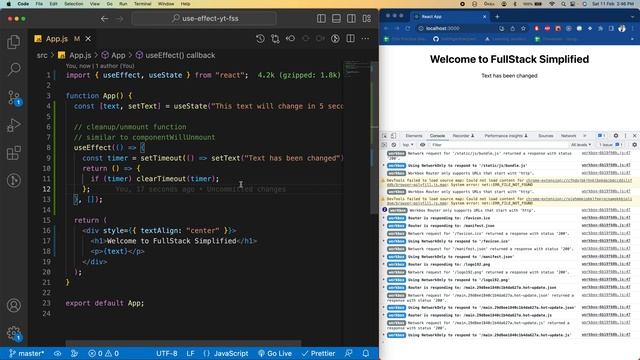Open the Recorder tab in DevTools
Image resolution: width=640 pixels, height=360 pixels.
[x=463, y=136]
